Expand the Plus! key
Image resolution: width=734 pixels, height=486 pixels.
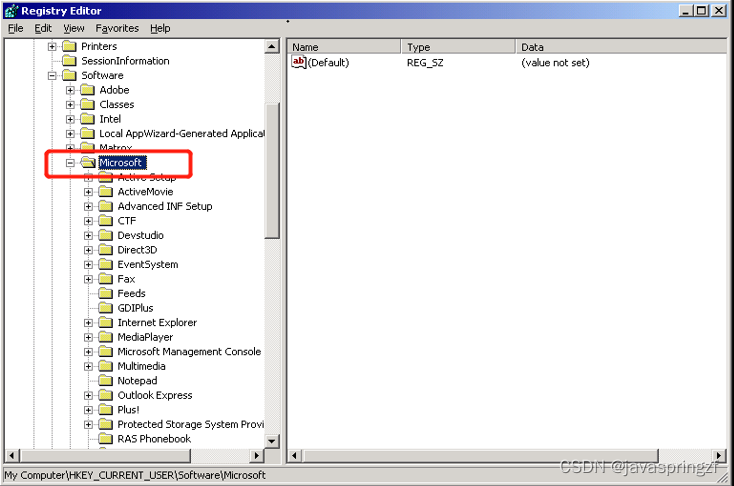(x=88, y=410)
